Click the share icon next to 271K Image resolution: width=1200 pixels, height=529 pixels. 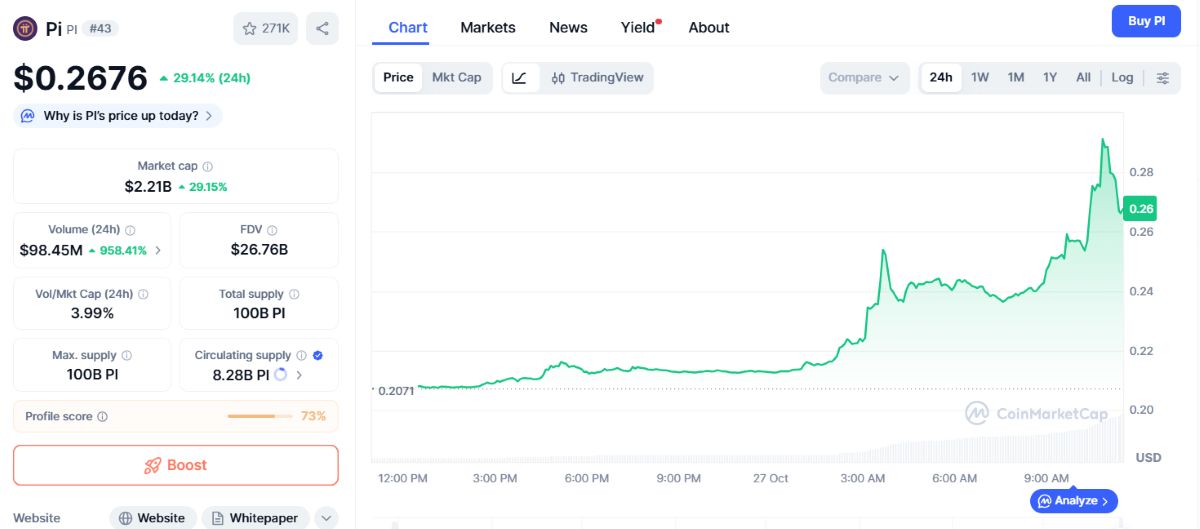pyautogui.click(x=322, y=28)
